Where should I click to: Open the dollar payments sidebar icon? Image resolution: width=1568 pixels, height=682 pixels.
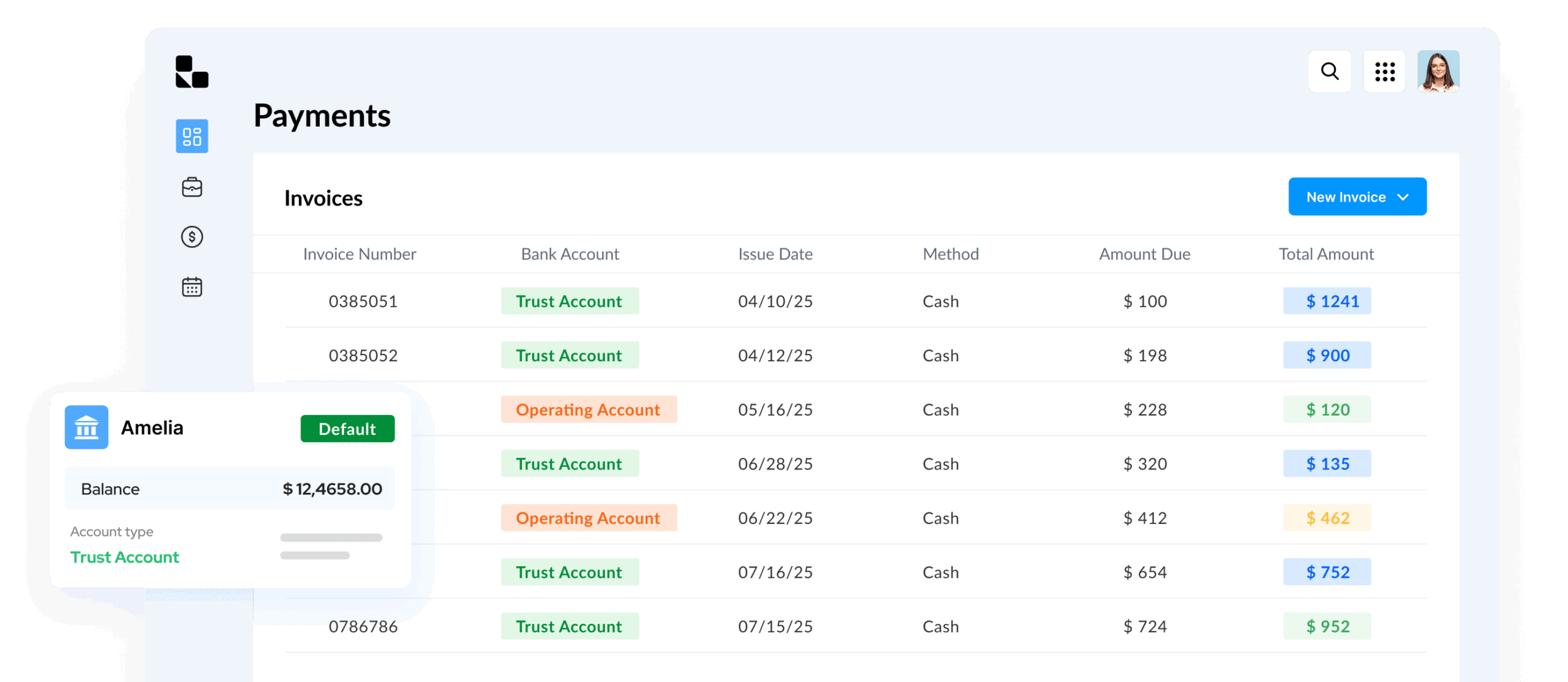coord(192,237)
